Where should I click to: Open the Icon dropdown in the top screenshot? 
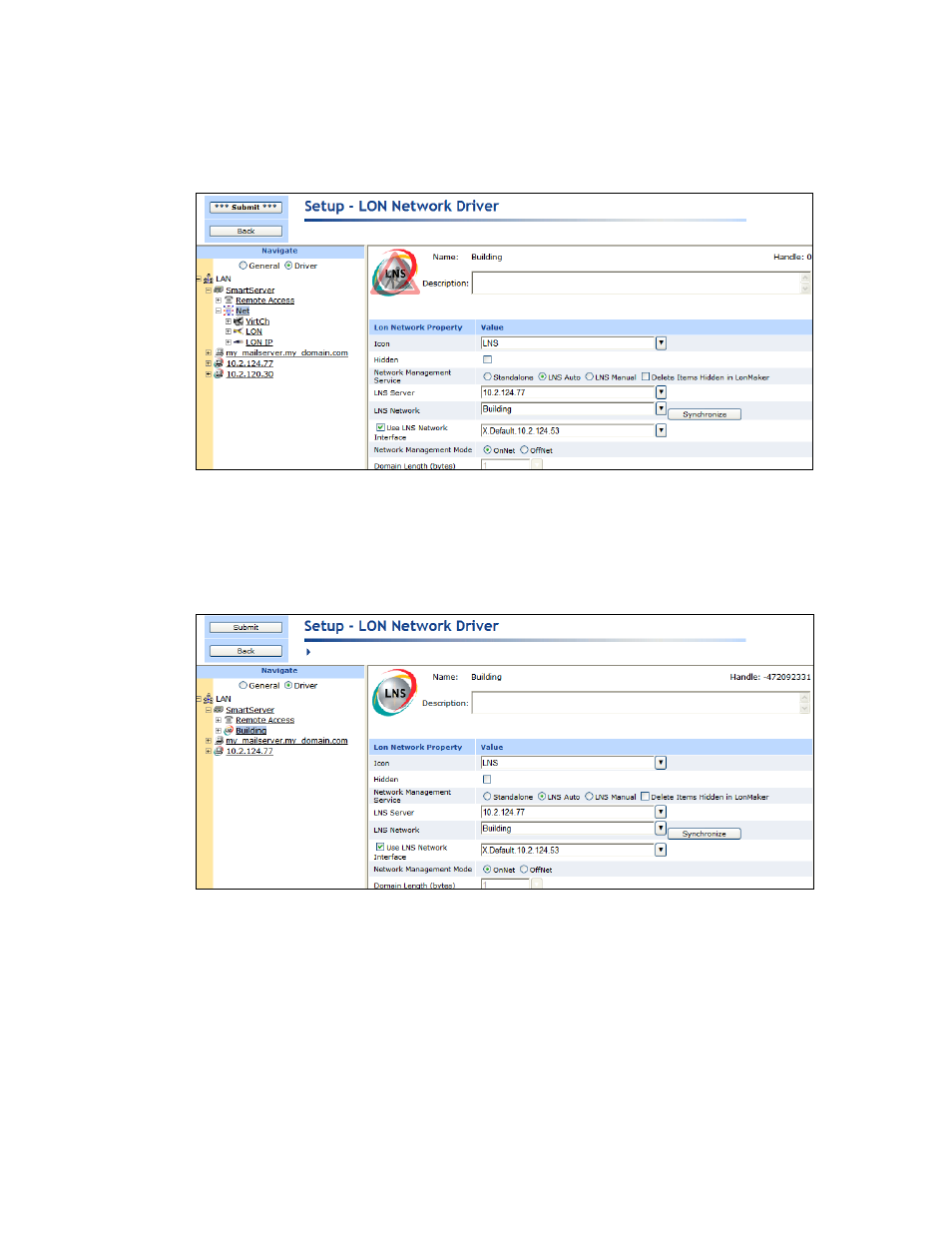(661, 343)
